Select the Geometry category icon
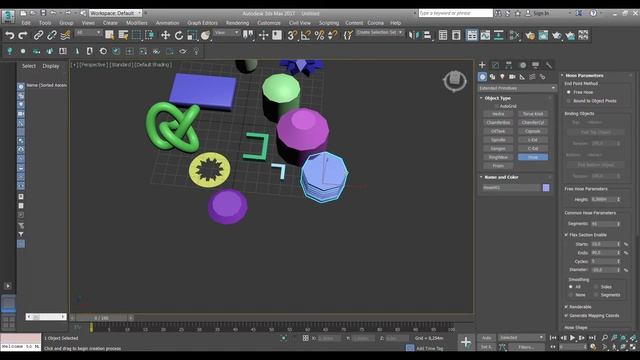 (482, 77)
